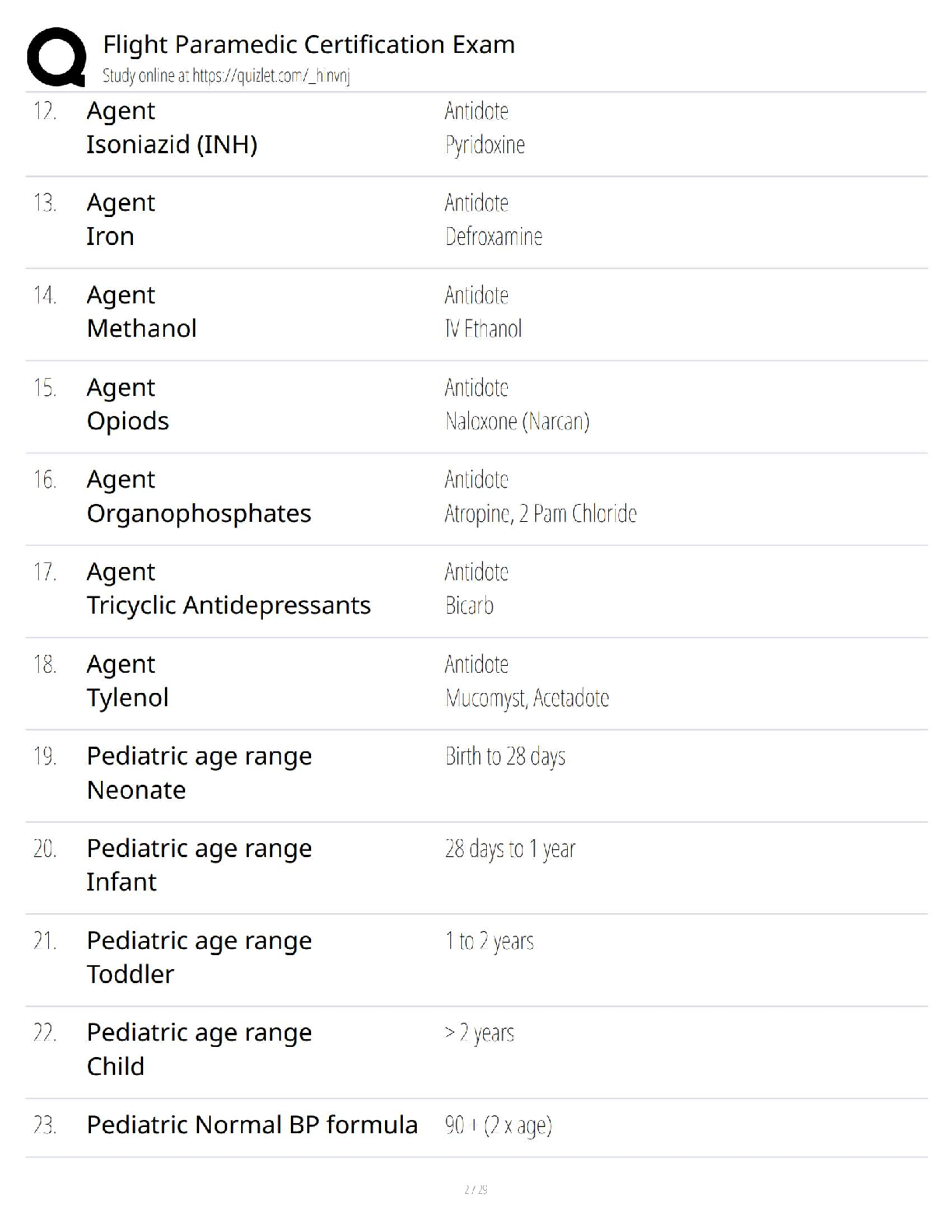952x1232 pixels.
Task: Click the Quizlet Q logo icon
Action: point(57,57)
